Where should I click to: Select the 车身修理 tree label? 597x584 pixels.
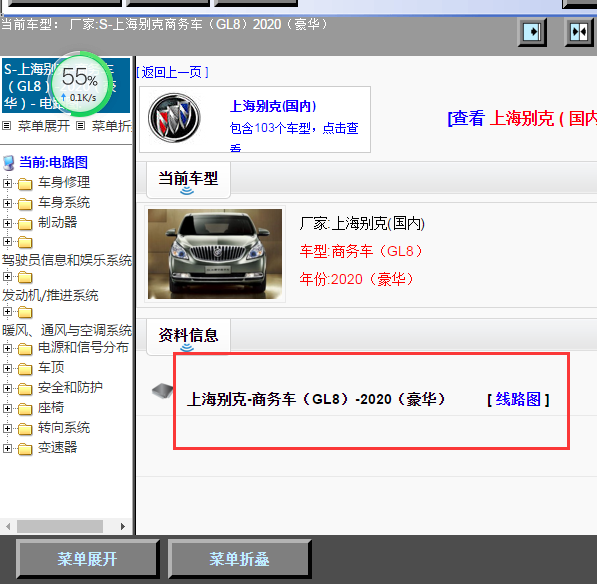tap(64, 182)
